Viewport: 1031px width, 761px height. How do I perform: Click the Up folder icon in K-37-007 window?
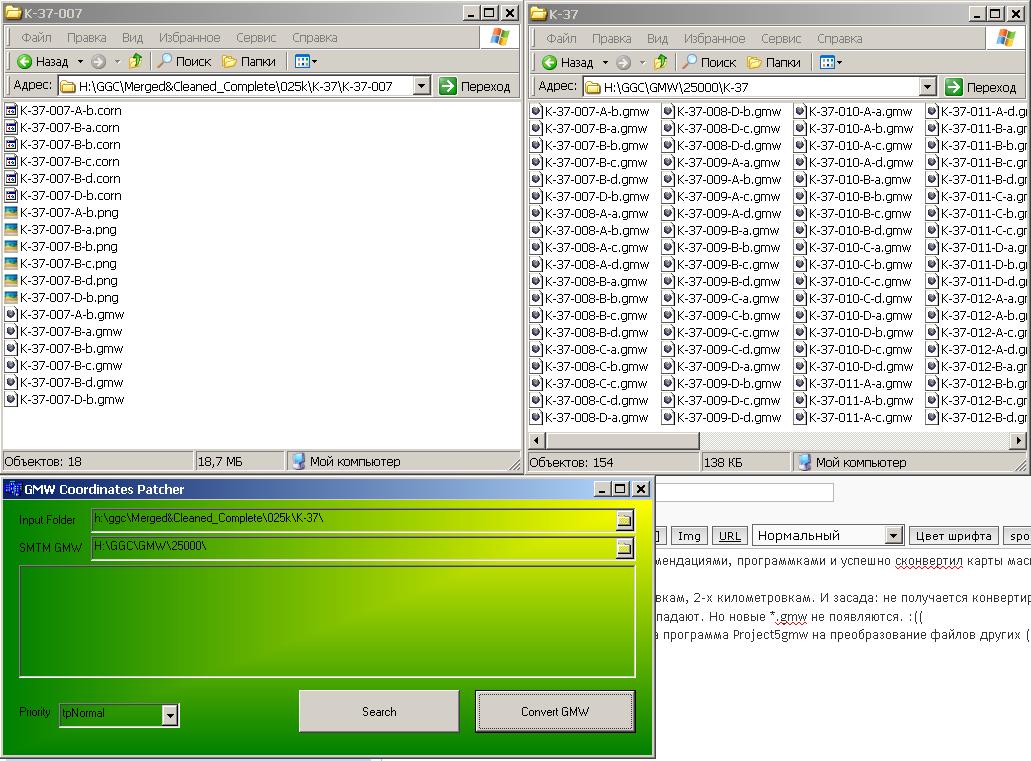(135, 62)
